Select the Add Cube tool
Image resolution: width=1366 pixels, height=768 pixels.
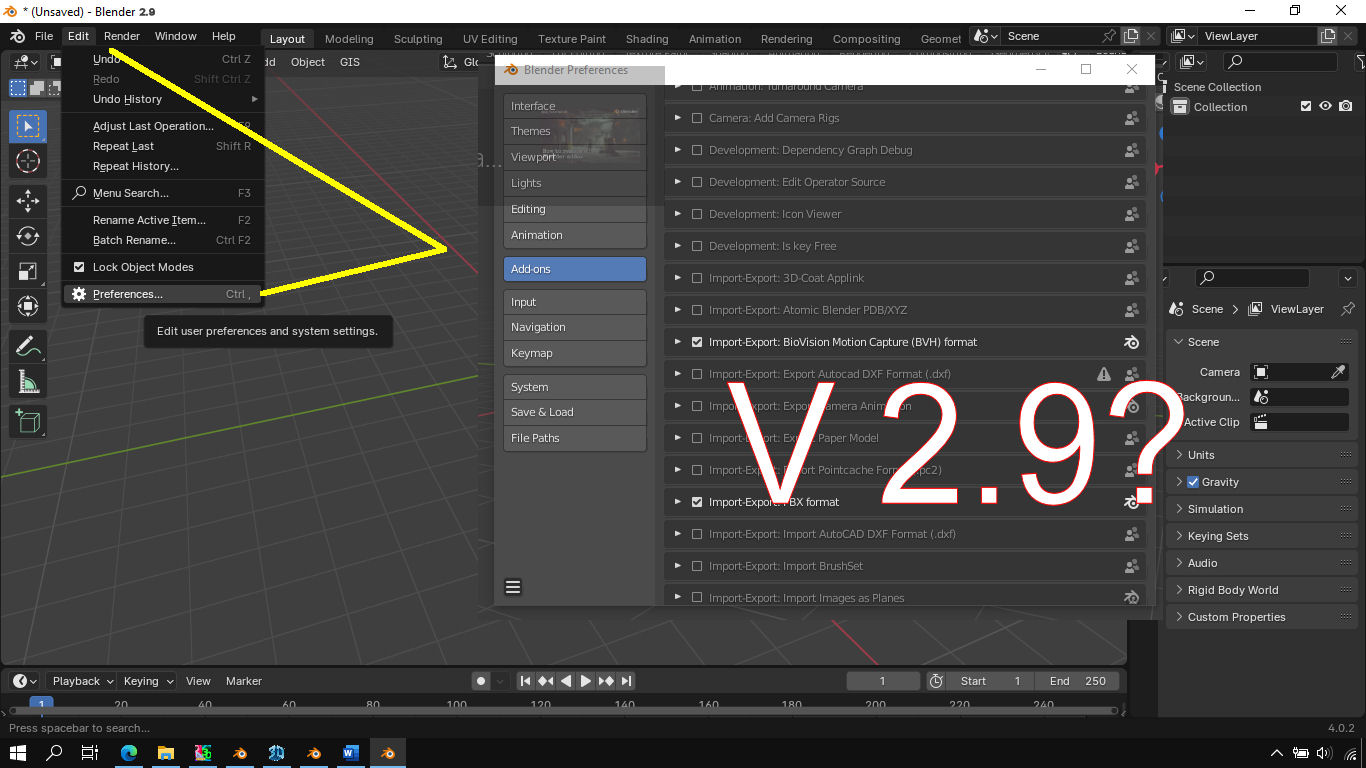28,421
